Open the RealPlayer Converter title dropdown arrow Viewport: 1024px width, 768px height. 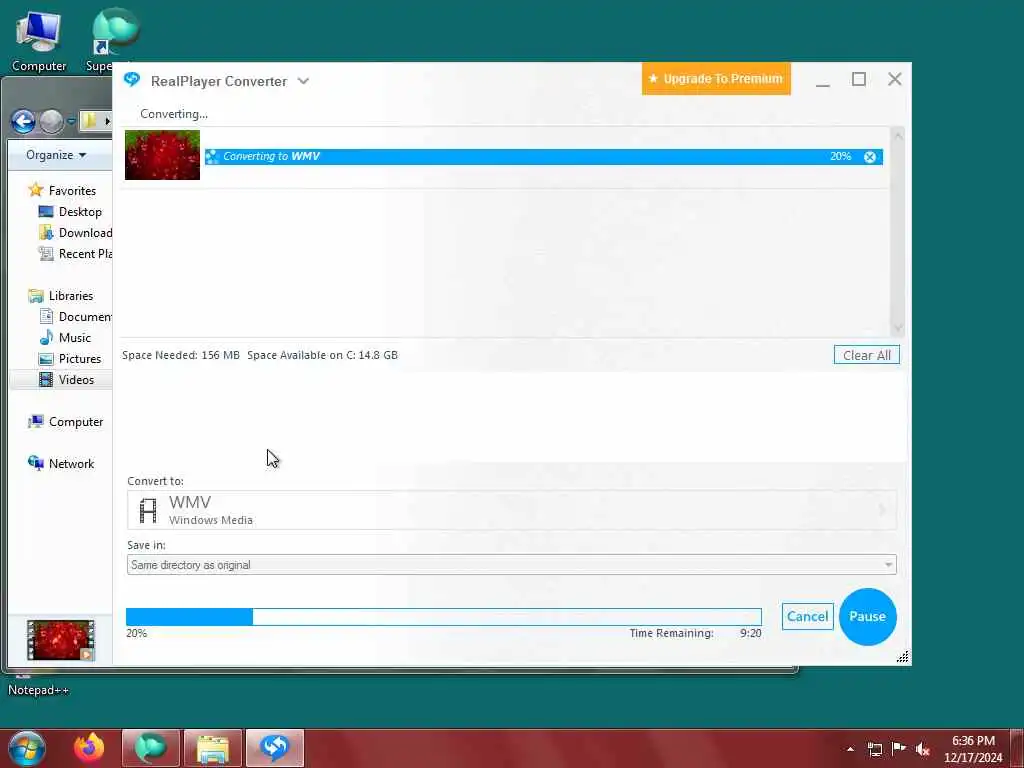tap(303, 81)
